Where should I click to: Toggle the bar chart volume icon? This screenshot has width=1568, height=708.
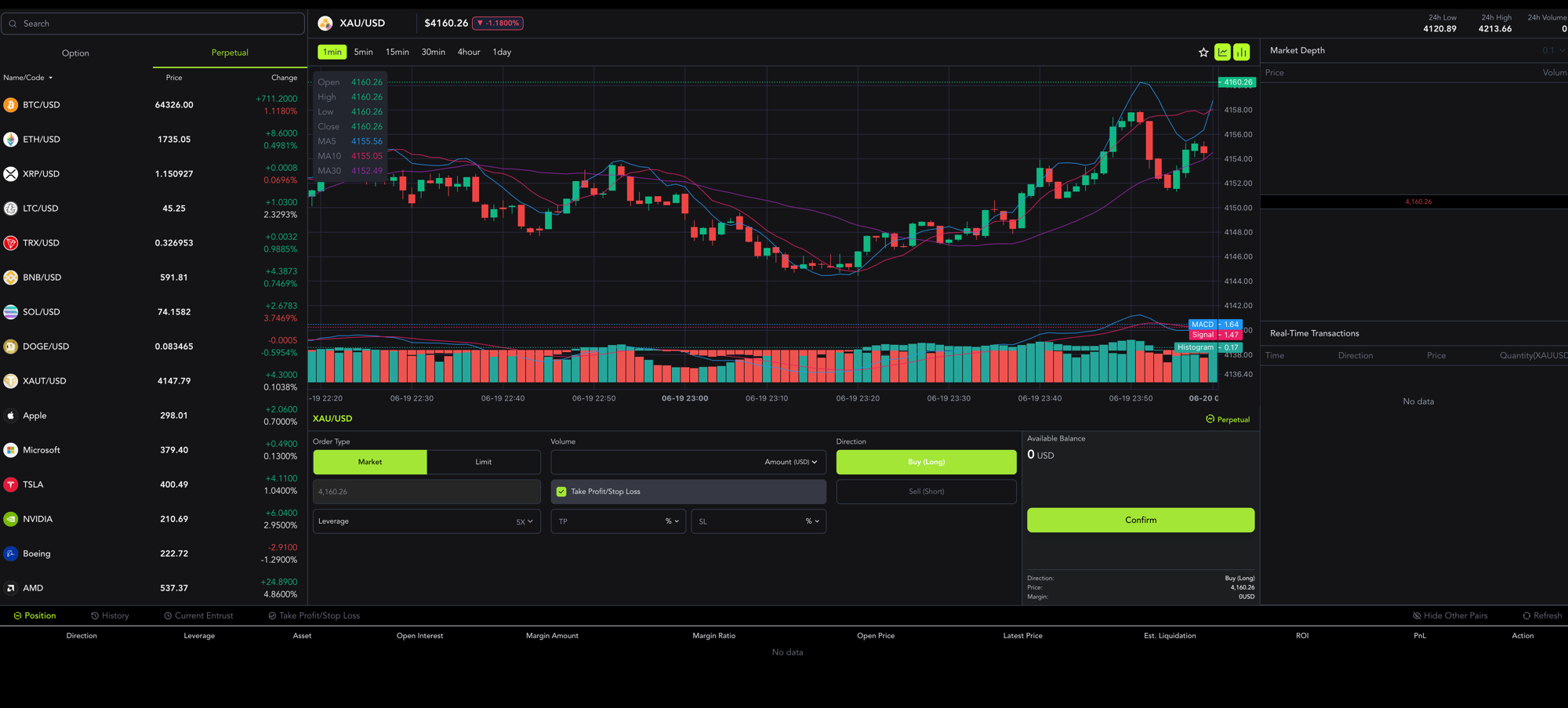(1242, 52)
